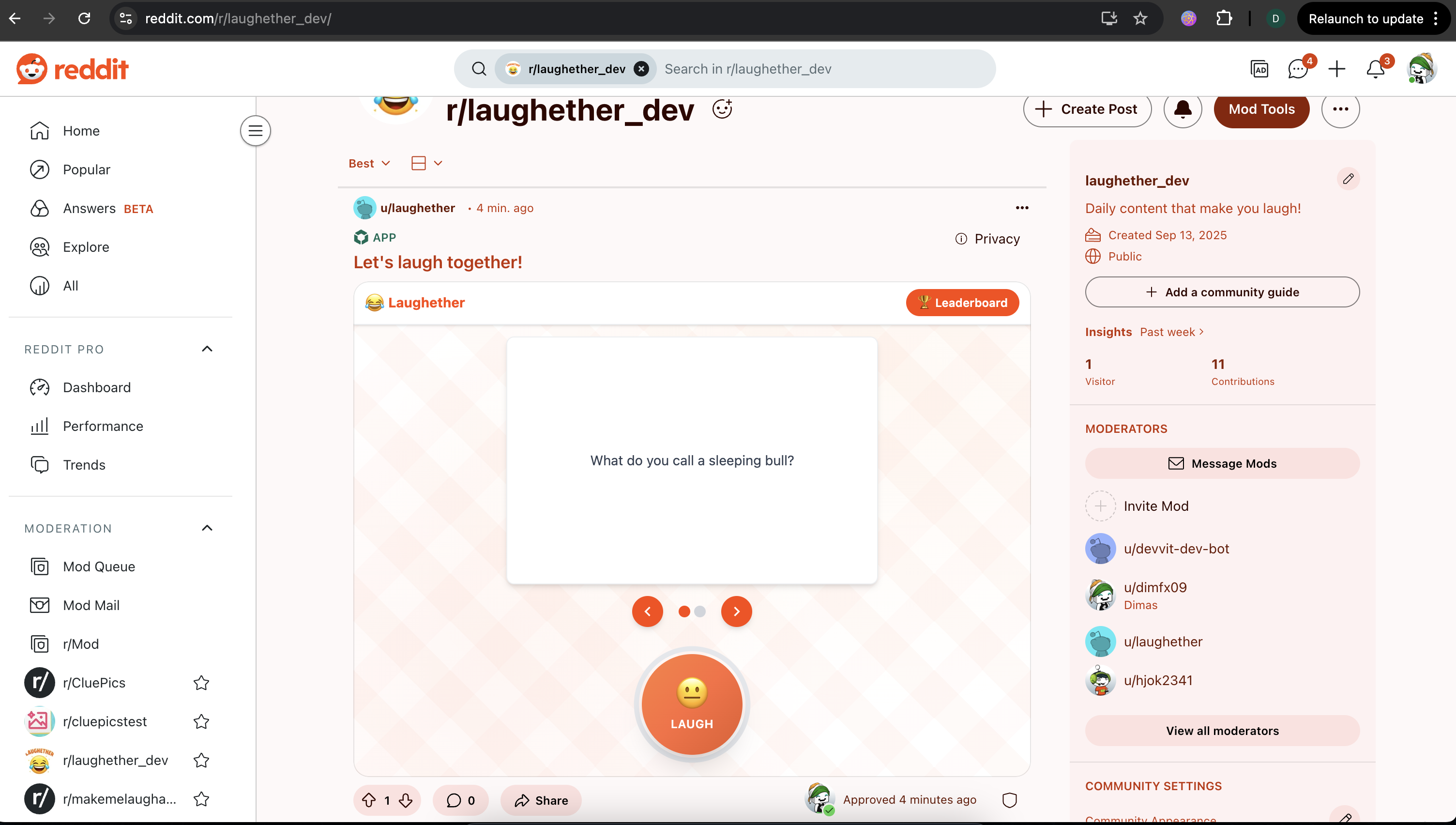The image size is (1456, 825).
Task: Click the View all moderators button
Action: pos(1222,731)
